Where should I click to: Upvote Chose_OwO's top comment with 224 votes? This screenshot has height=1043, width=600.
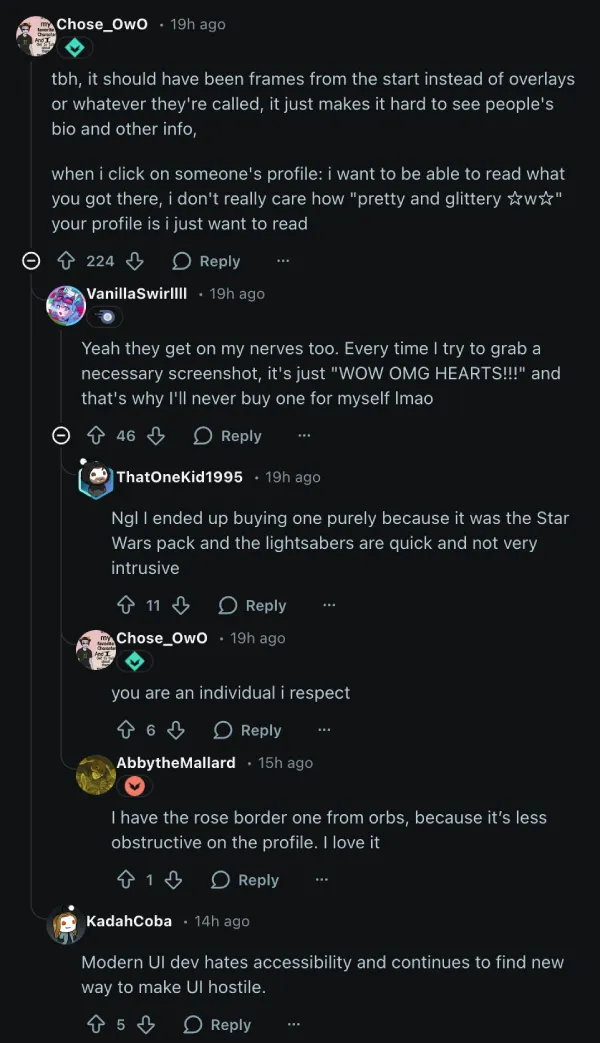click(66, 261)
